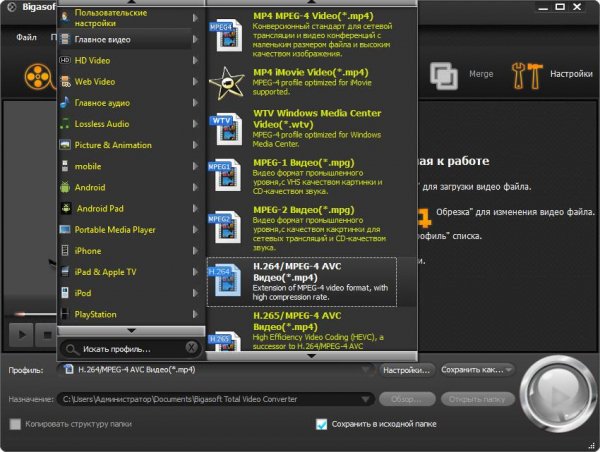The width and height of the screenshot is (600, 452).
Task: Select the H.264 file icon
Action: (x=225, y=281)
